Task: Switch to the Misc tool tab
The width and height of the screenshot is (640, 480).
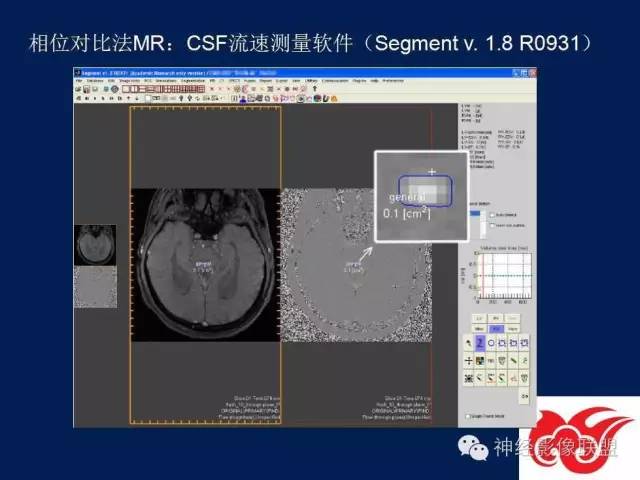Action: coord(480,329)
